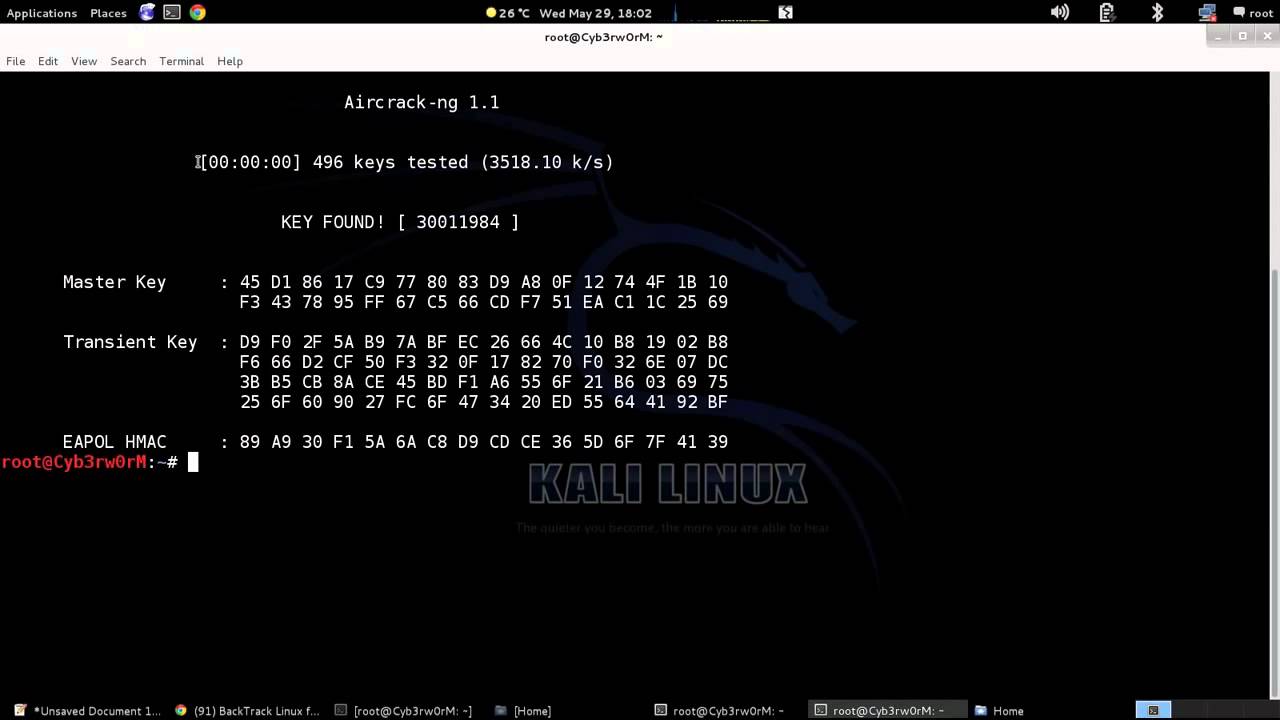Screen dimensions: 1280x720
Task: Click the 496 keys tested line
Action: pyautogui.click(x=406, y=162)
